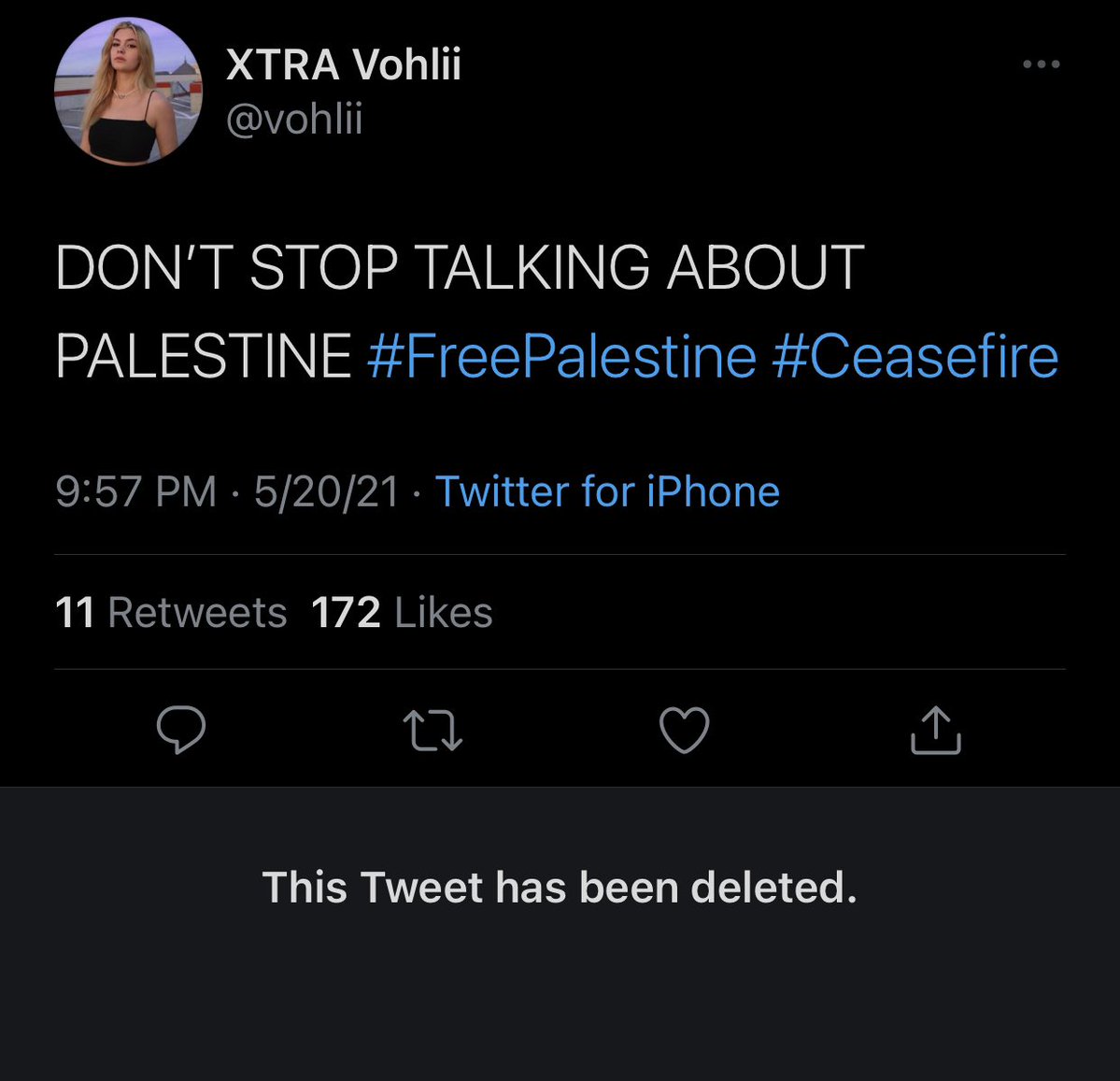Screen dimensions: 1120x1081
Task: Tap the "This Tweet has been deleted." text
Action: tap(560, 888)
